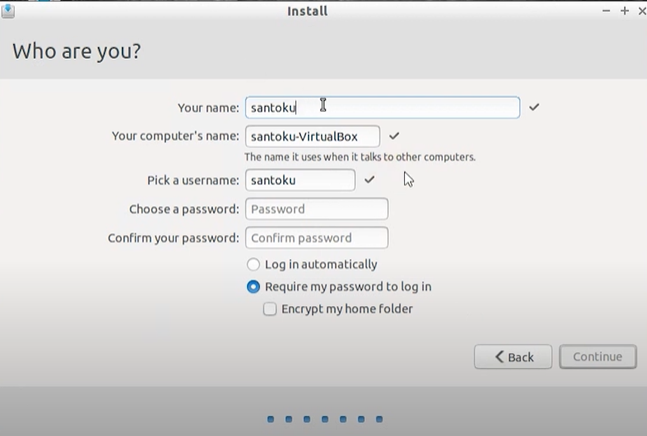Screen dimensions: 647x436
Task: Minimize the Install window
Action: (607, 11)
